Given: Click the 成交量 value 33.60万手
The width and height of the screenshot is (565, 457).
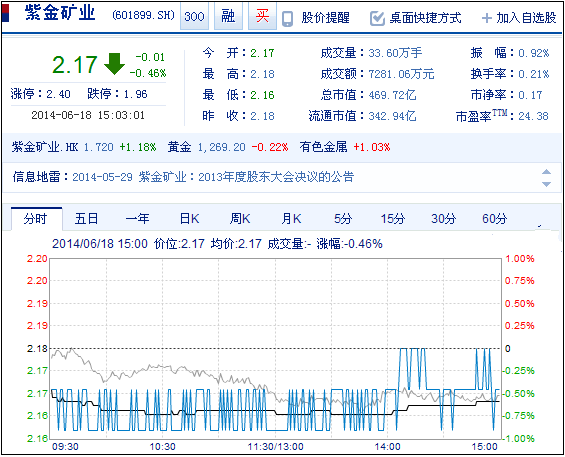Looking at the screenshot, I should [395, 53].
